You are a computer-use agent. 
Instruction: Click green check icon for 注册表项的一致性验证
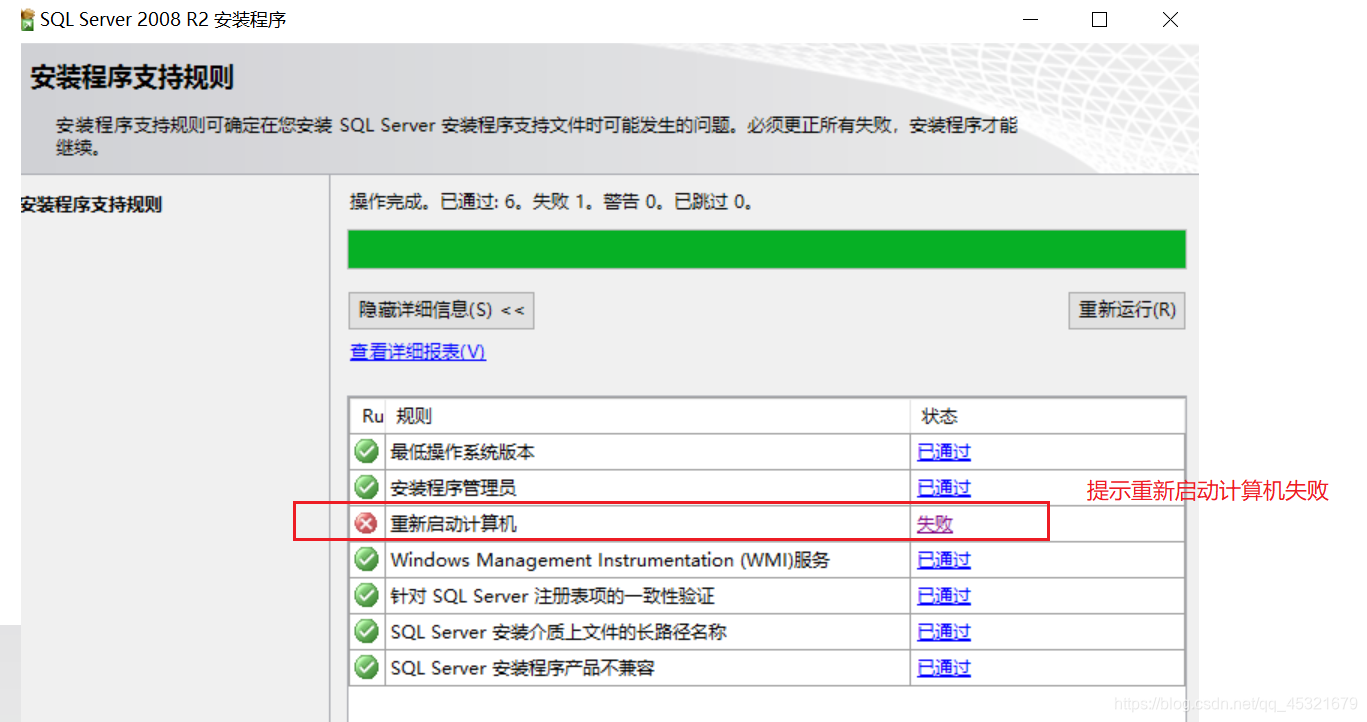(367, 595)
